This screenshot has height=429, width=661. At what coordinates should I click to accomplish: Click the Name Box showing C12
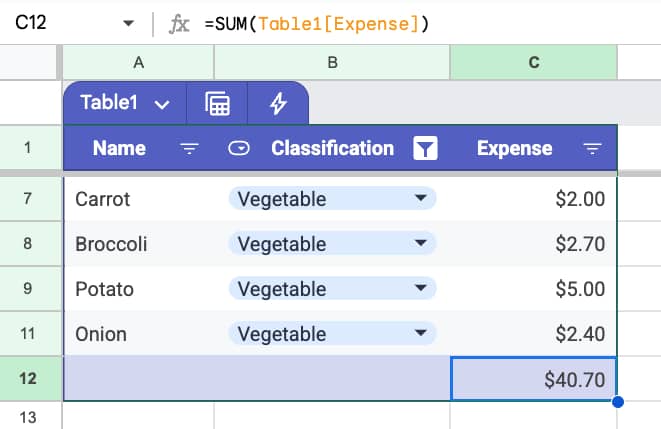[x=50, y=24]
